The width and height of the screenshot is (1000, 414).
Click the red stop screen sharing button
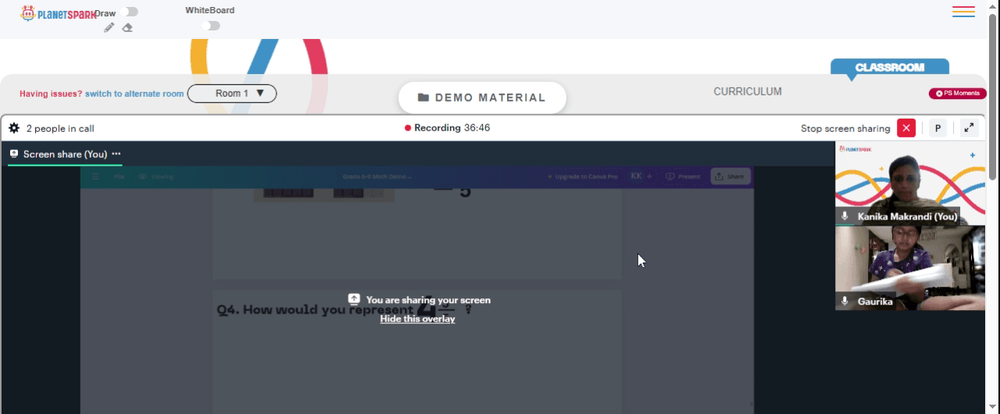click(x=906, y=128)
